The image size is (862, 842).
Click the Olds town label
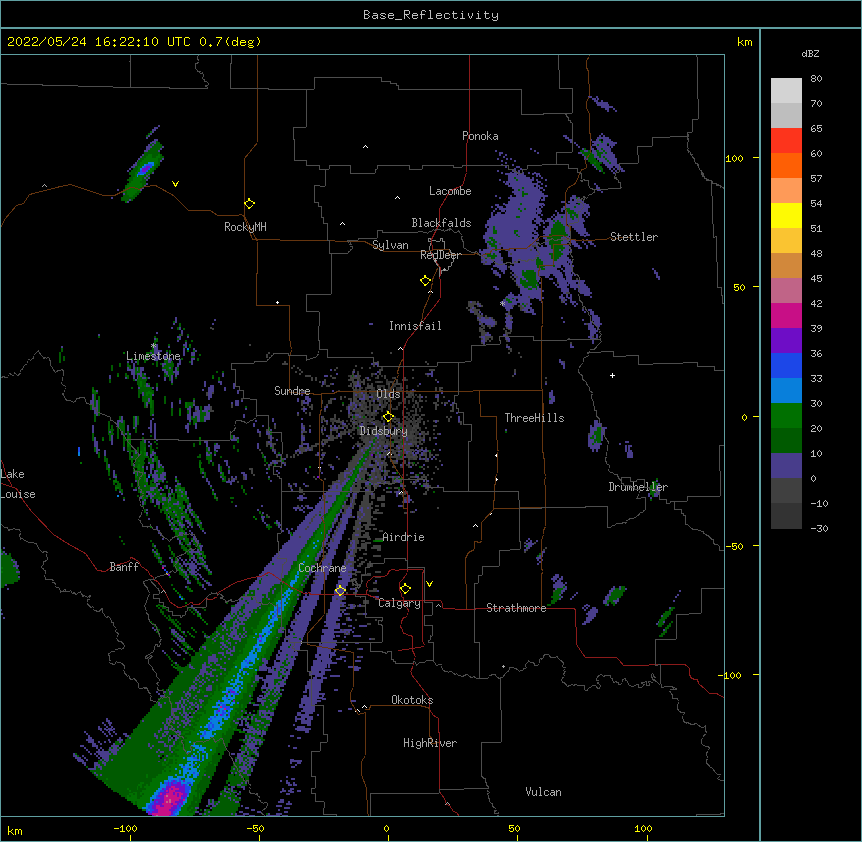388,394
